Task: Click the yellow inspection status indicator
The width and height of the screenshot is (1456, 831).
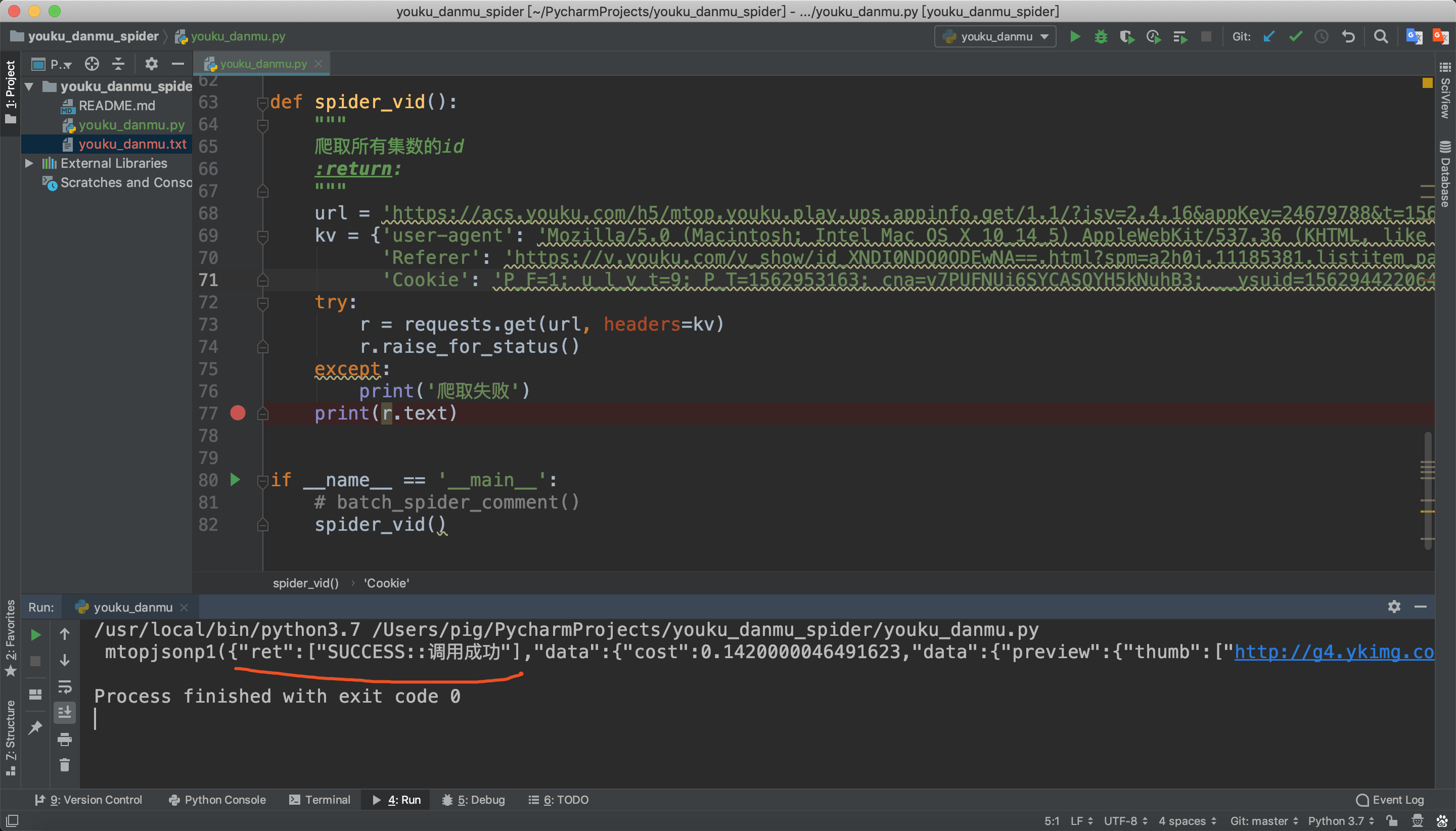Action: tap(1428, 83)
